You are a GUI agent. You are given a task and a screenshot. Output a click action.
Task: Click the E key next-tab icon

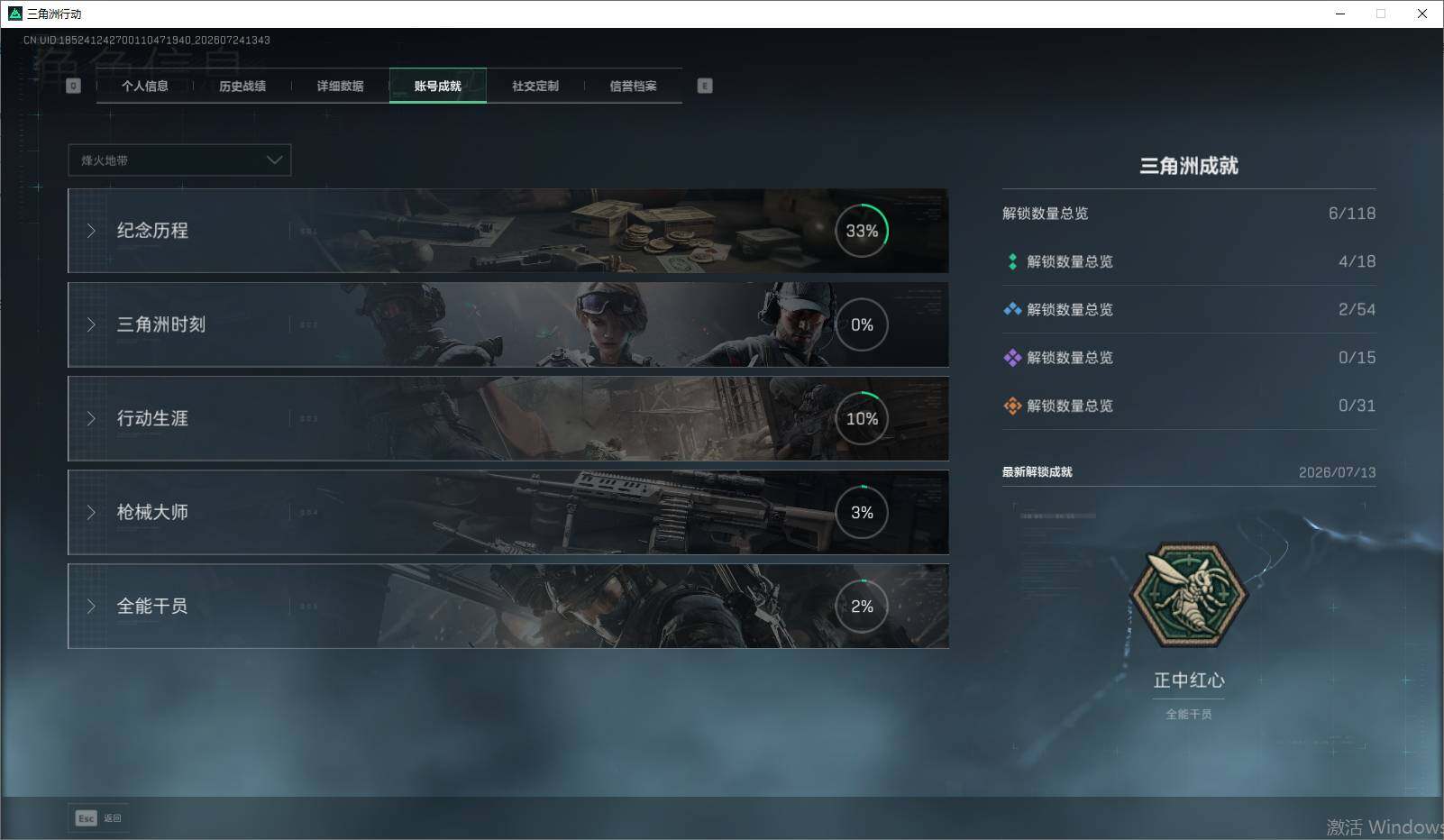tap(705, 86)
